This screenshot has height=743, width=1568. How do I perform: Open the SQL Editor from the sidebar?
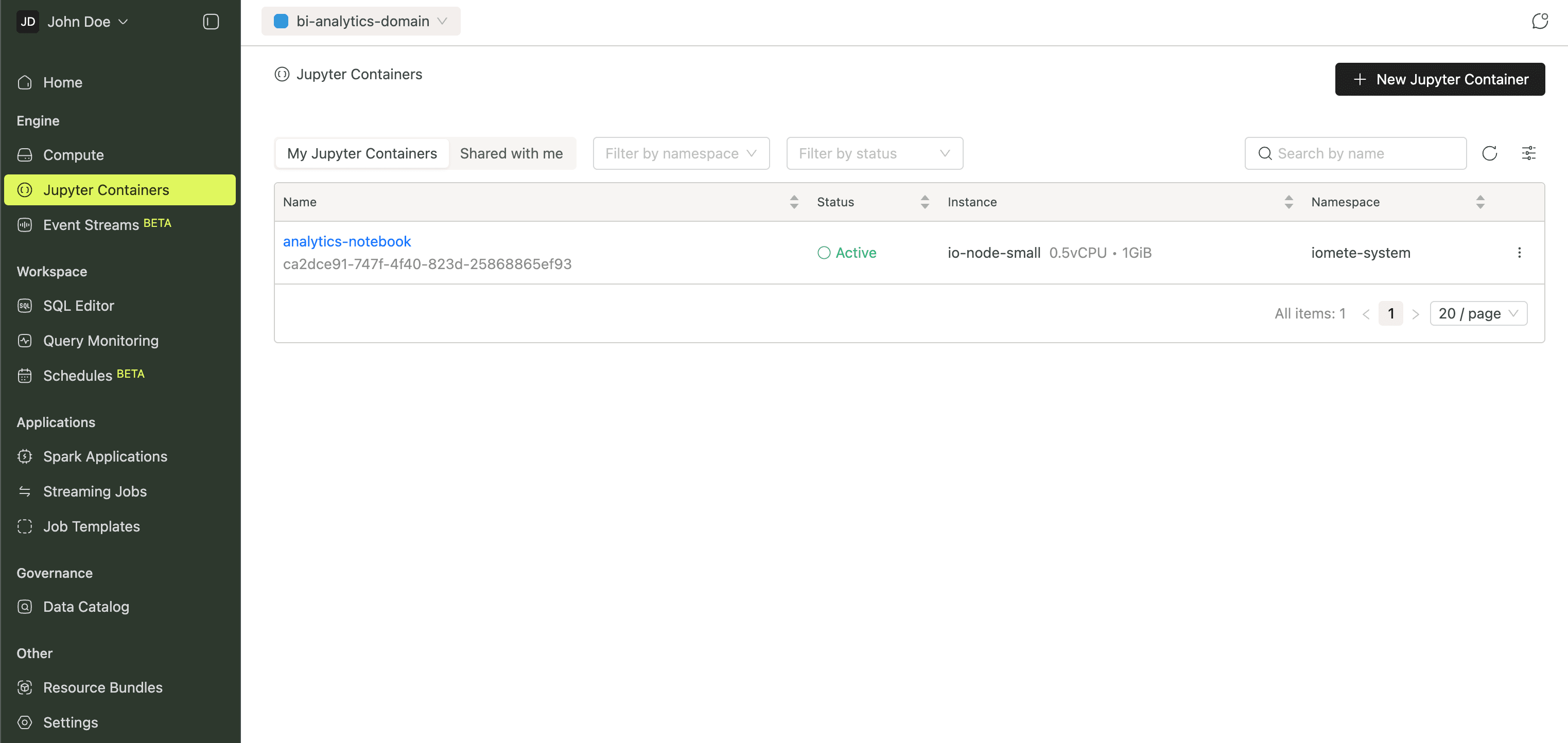(79, 306)
